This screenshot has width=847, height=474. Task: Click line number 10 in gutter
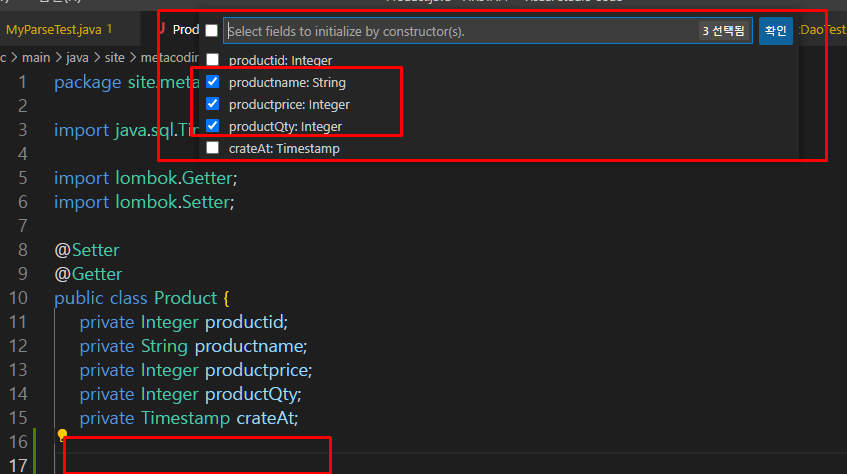click(18, 298)
